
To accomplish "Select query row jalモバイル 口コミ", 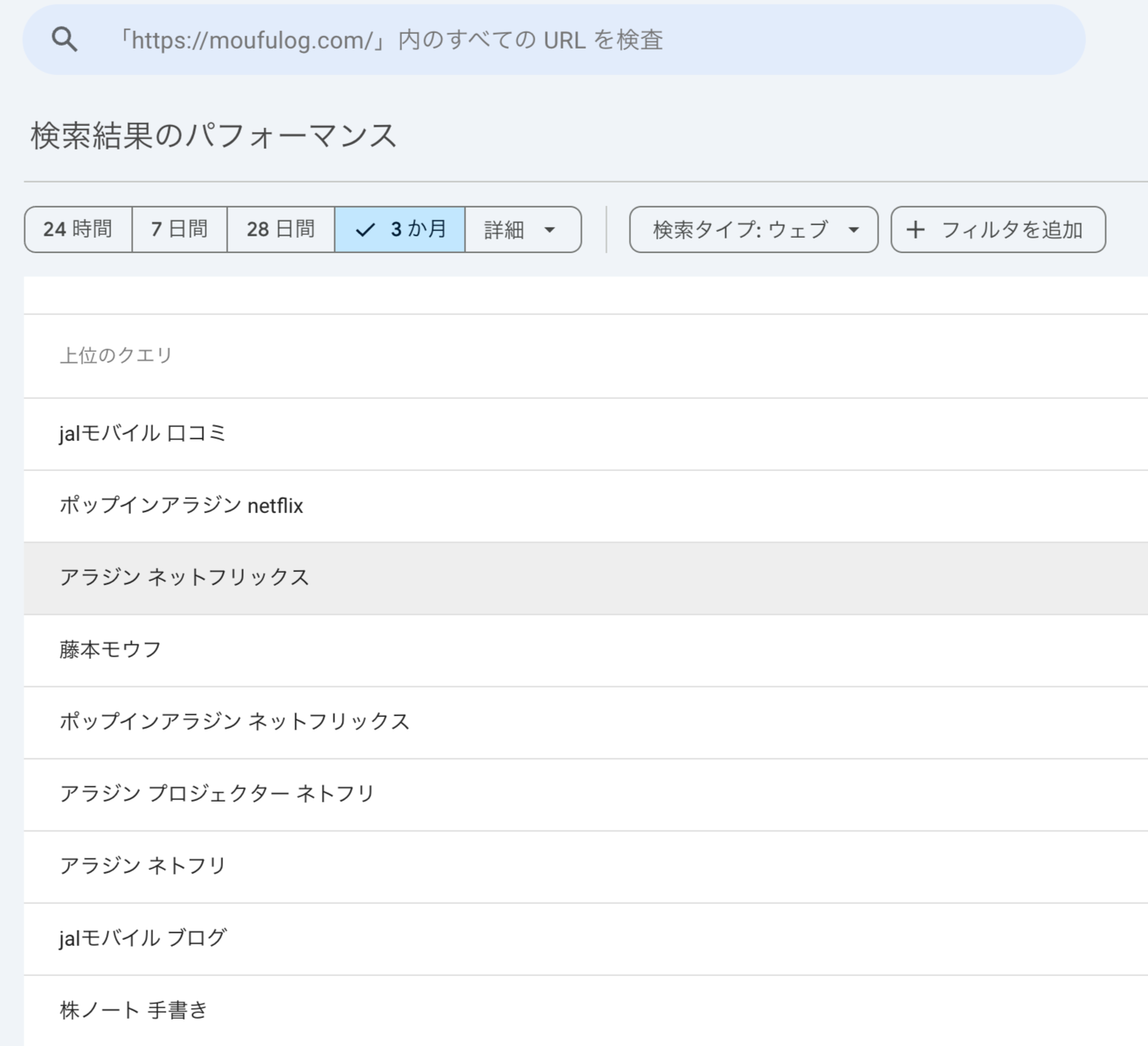I will pyautogui.click(x=585, y=434).
